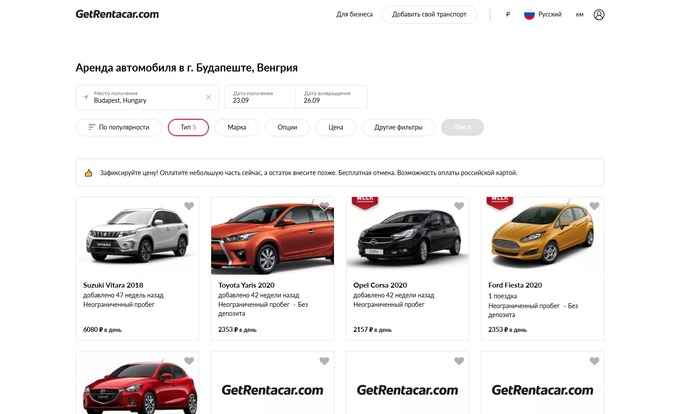Open the Для бизнеса menu link

[x=354, y=15]
